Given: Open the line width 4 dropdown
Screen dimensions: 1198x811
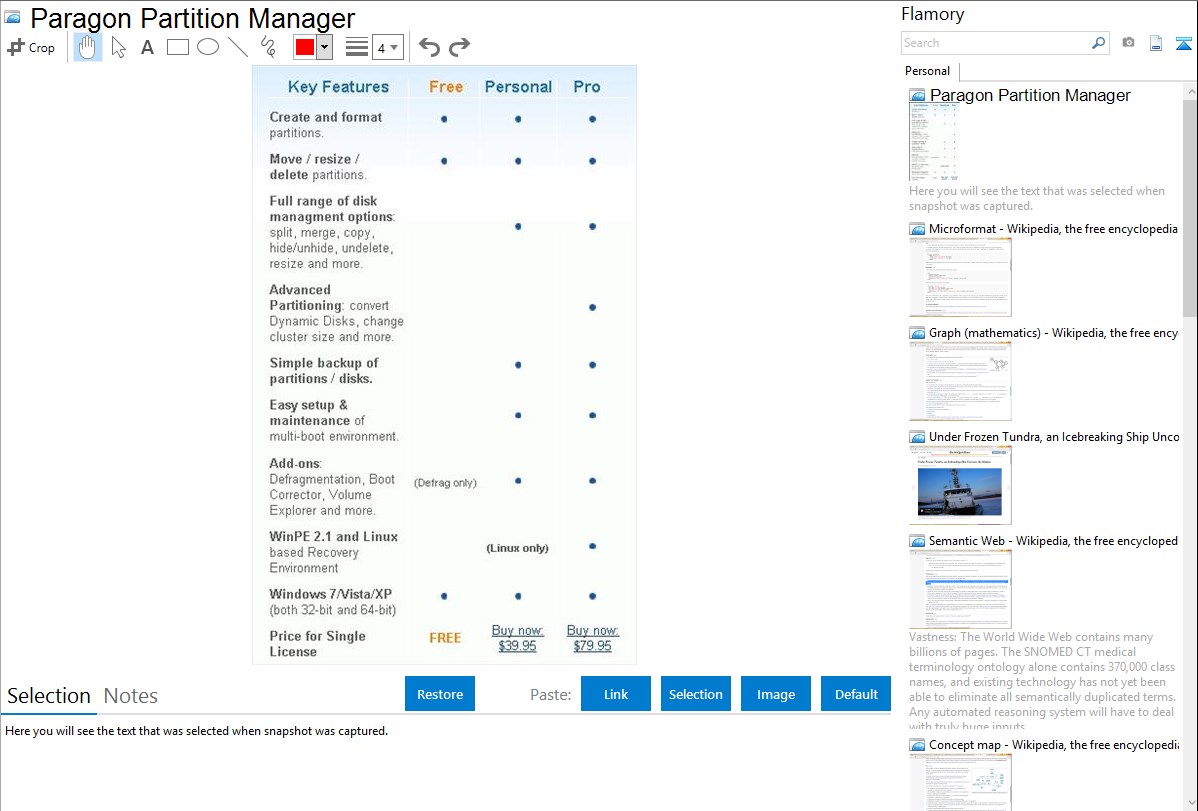Looking at the screenshot, I should click(388, 47).
